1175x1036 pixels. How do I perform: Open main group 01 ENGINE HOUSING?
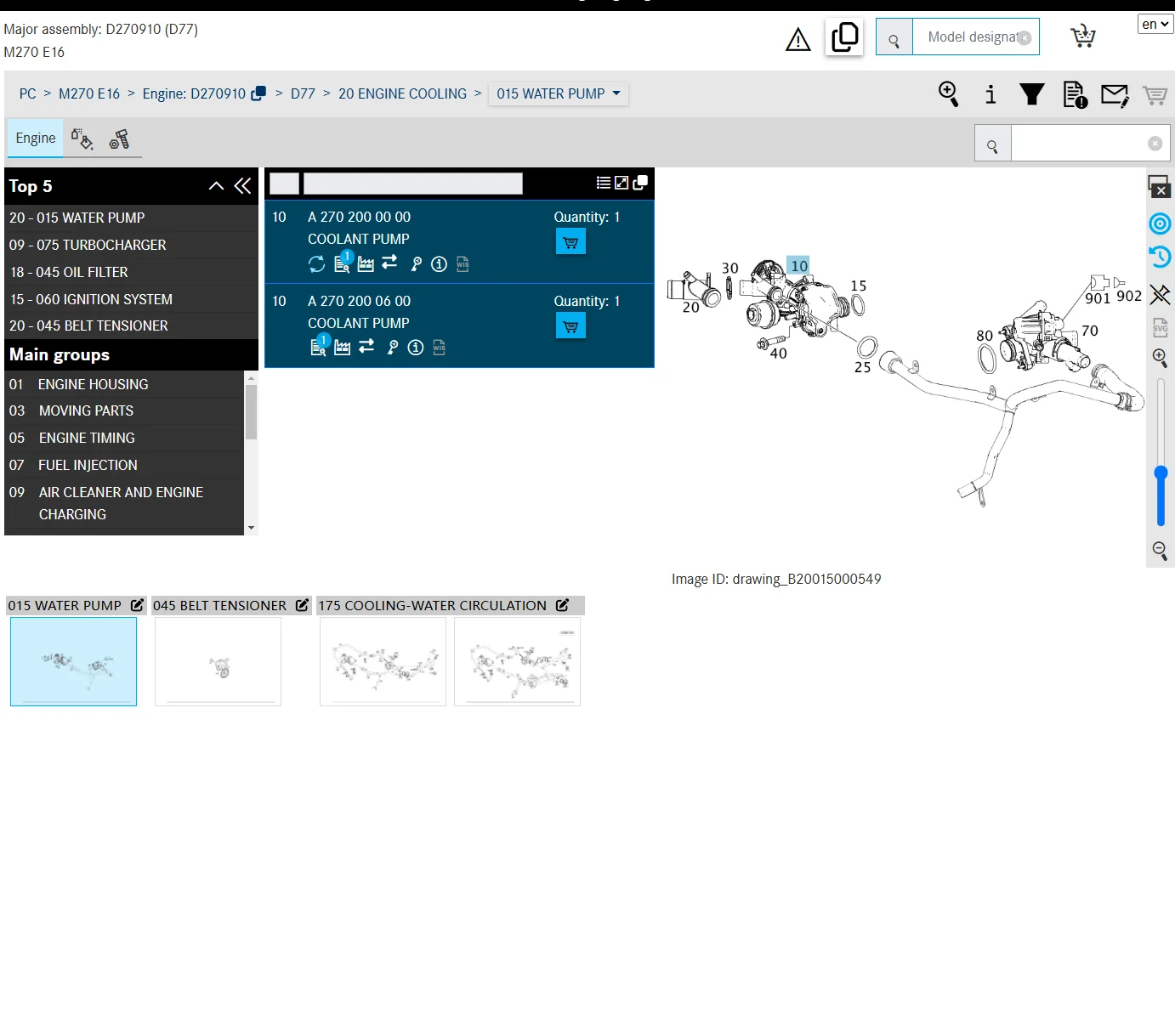tap(124, 384)
